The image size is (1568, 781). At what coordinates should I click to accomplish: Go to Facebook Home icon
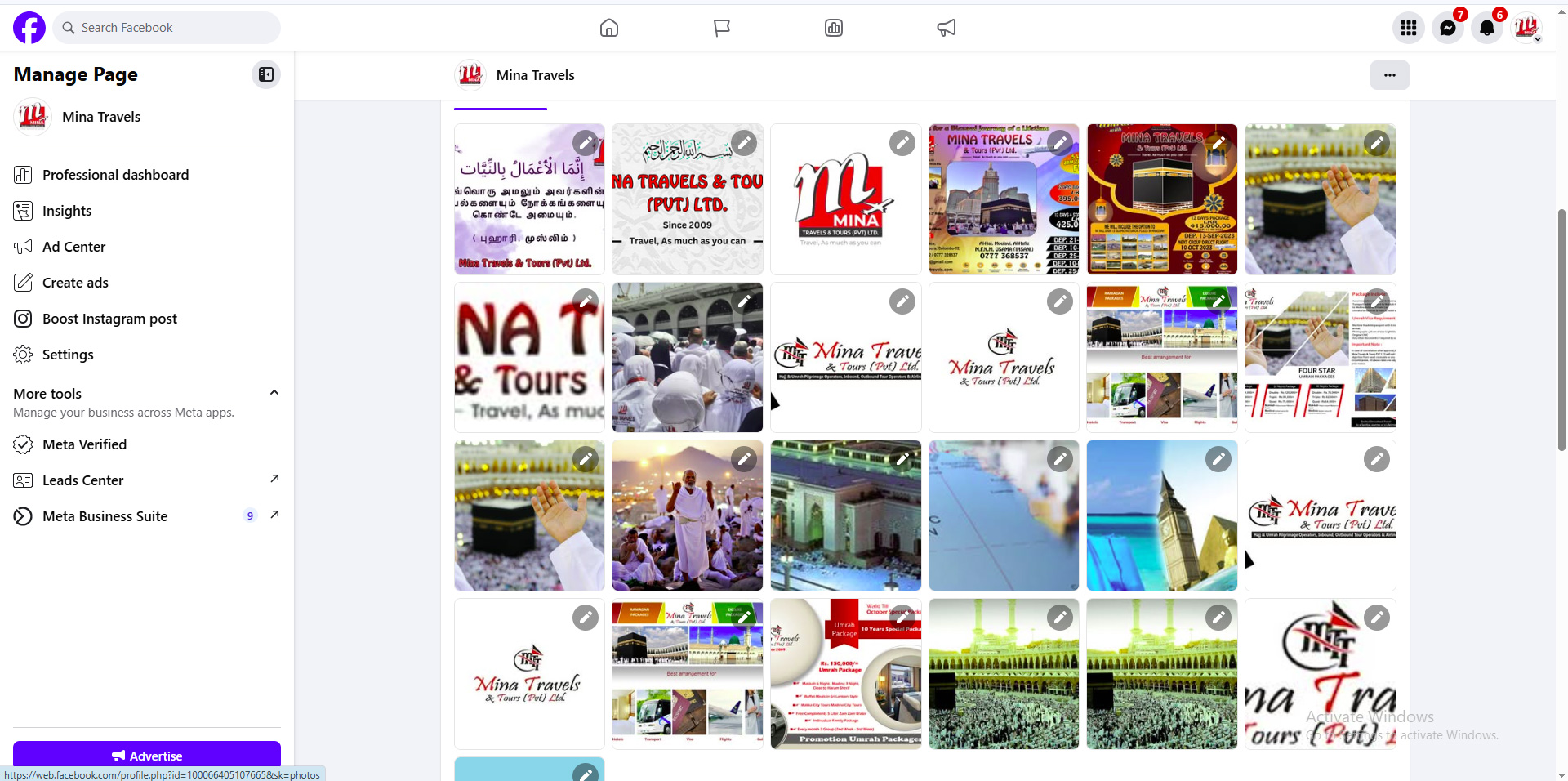(609, 28)
